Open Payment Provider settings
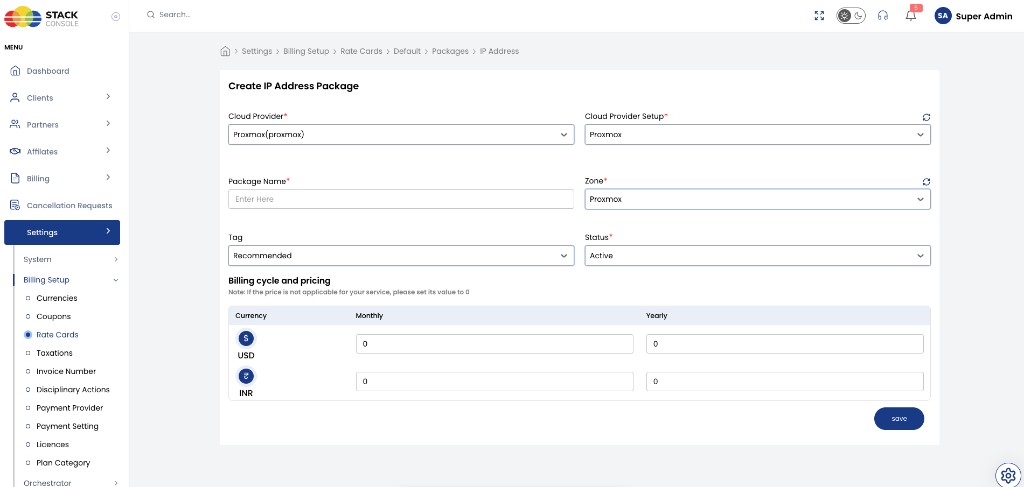 [x=70, y=408]
